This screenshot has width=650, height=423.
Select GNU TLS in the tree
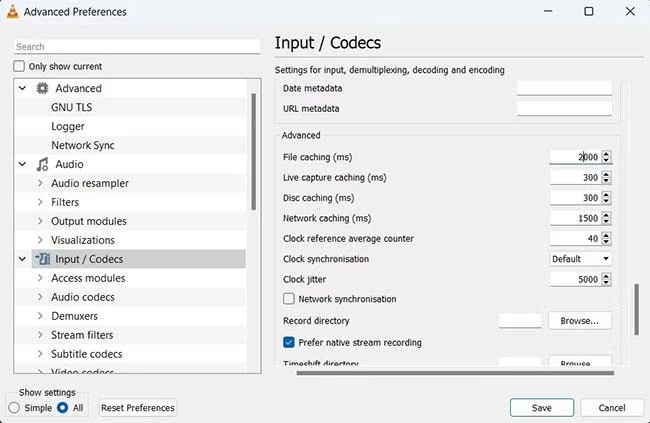click(x=72, y=107)
